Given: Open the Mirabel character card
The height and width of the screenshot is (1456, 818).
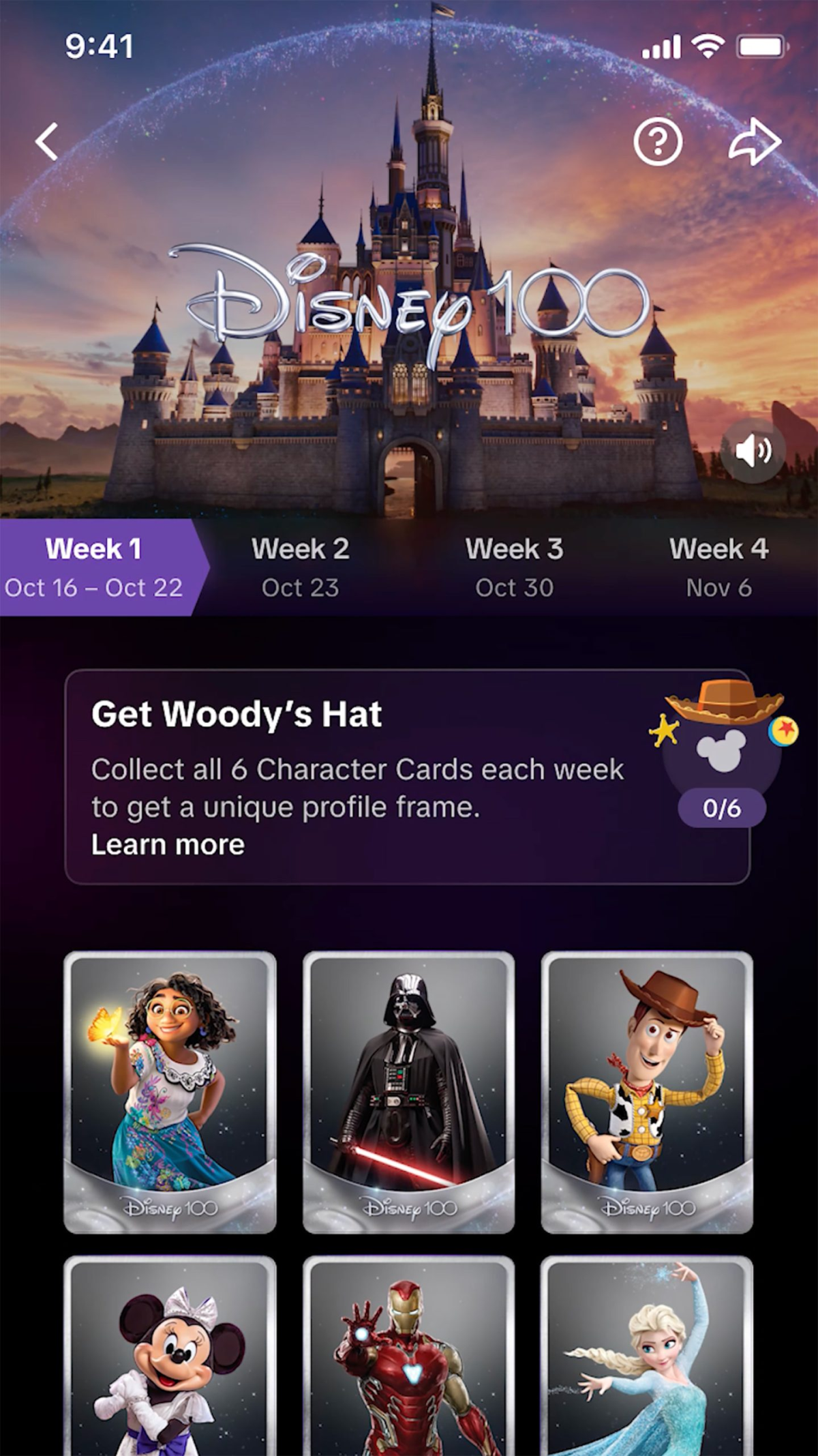Looking at the screenshot, I should (170, 1093).
